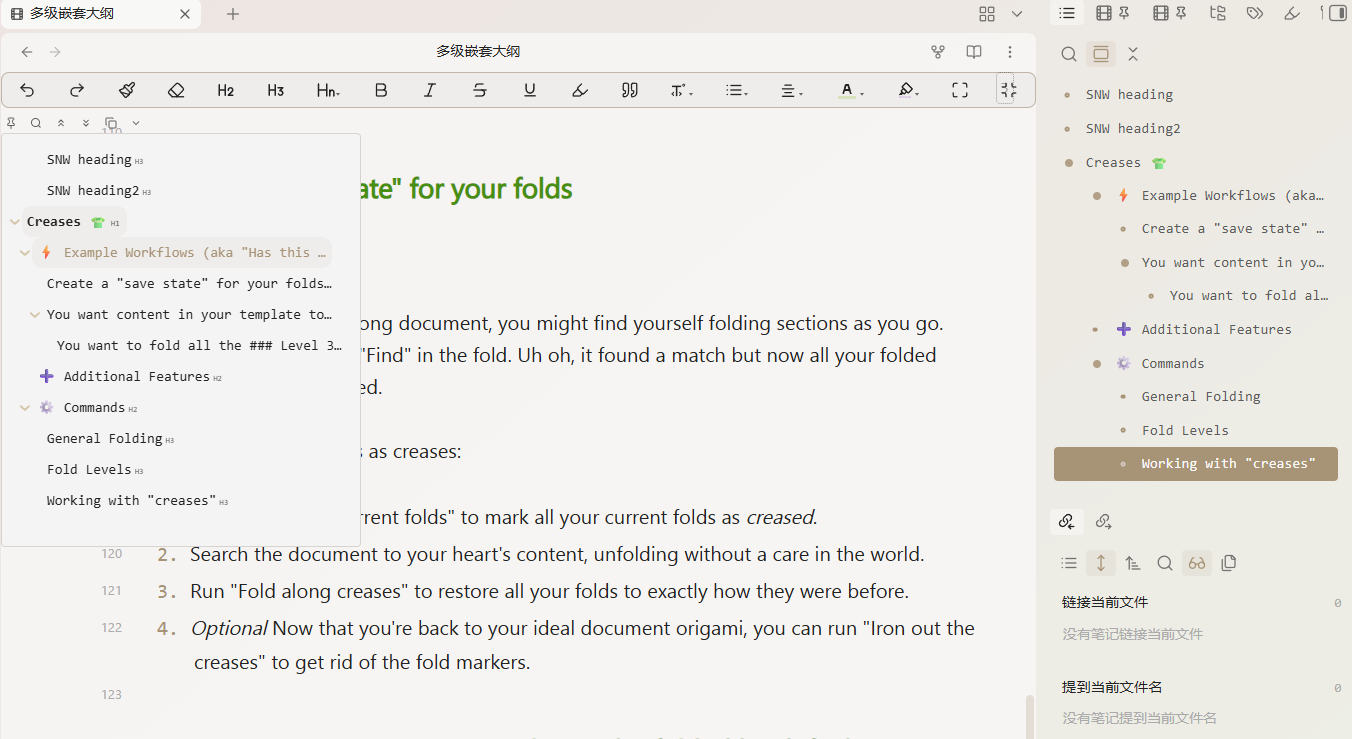
Task: Toggle show more context glasses icon
Action: coord(1196,563)
